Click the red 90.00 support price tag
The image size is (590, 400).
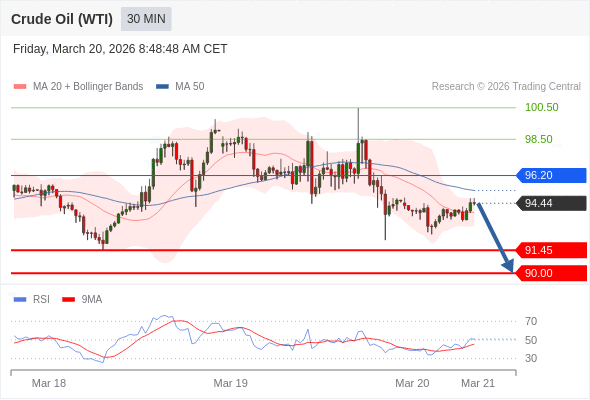(551, 273)
